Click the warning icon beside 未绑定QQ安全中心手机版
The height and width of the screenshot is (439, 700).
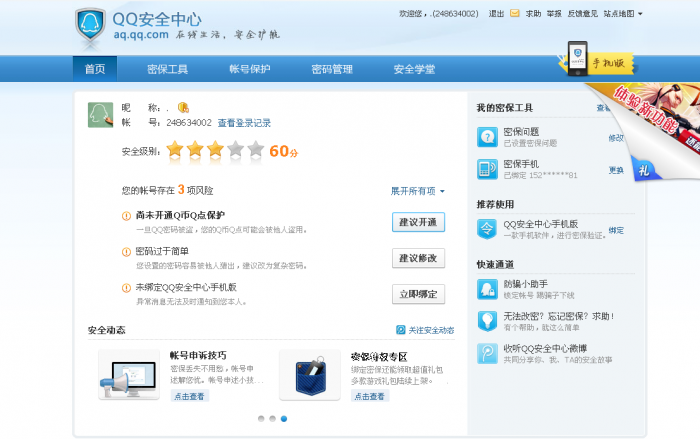[126, 288]
